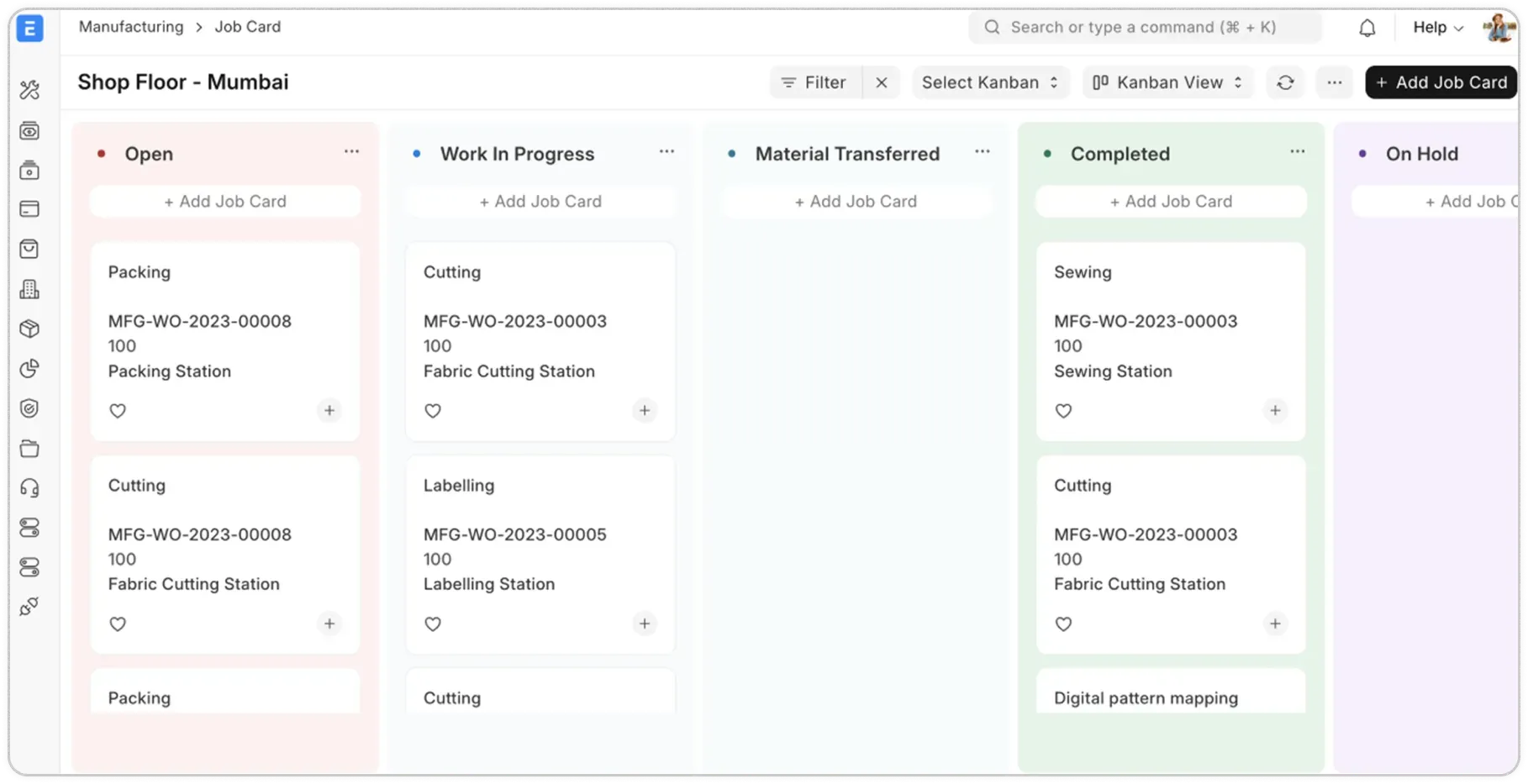Screen dimensions: 1528x784
Task: Heart the Labelling job card
Action: coord(433,624)
